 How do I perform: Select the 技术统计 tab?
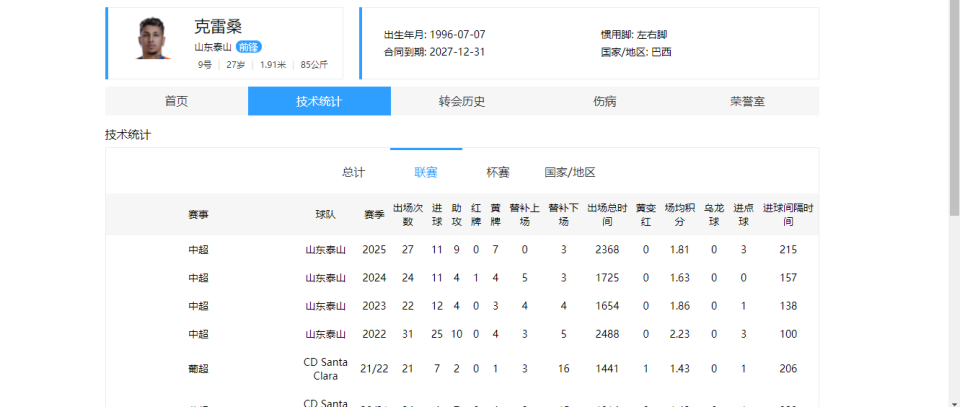[x=319, y=101]
